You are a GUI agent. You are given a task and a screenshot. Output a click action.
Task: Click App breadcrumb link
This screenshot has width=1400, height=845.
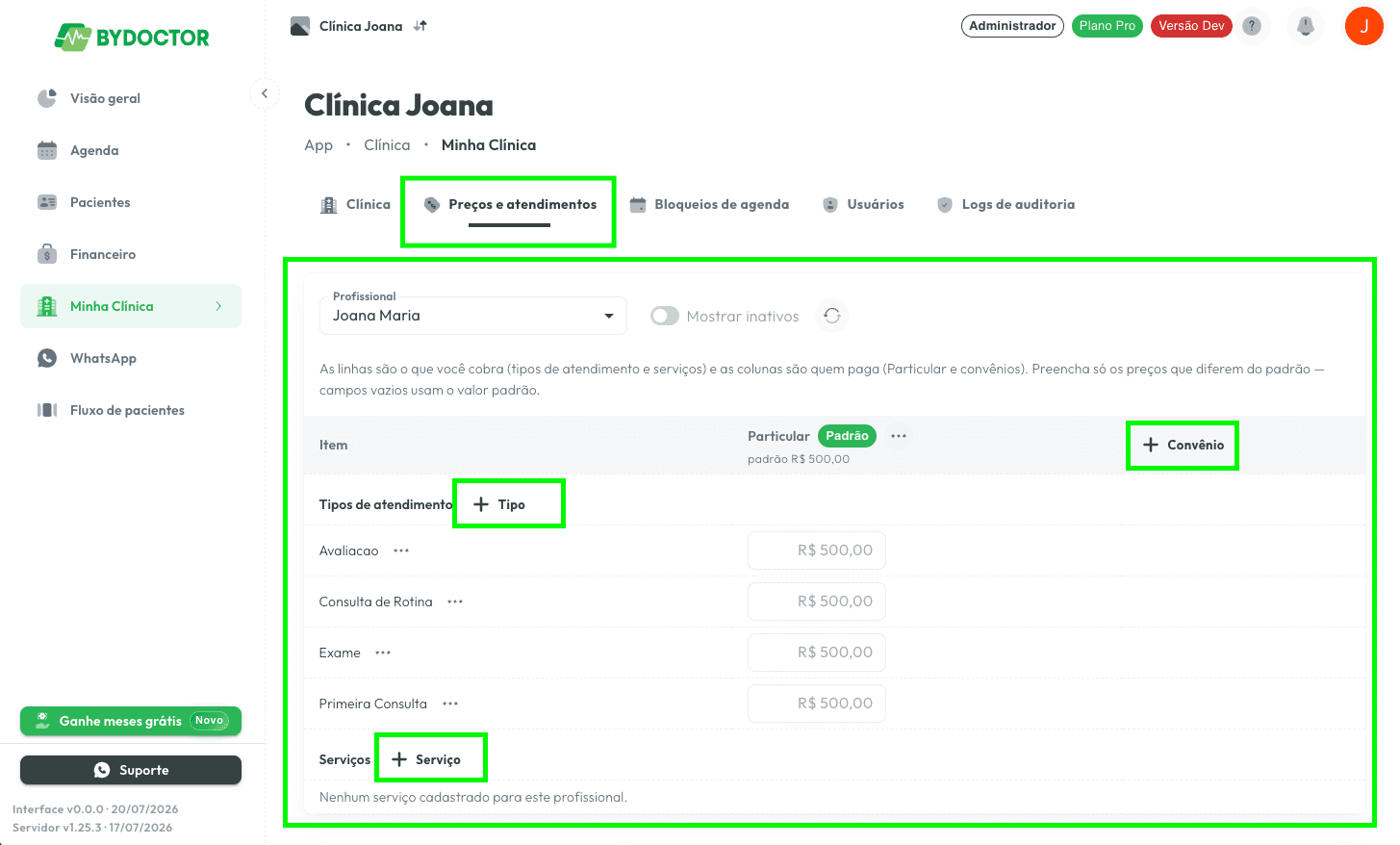[318, 145]
